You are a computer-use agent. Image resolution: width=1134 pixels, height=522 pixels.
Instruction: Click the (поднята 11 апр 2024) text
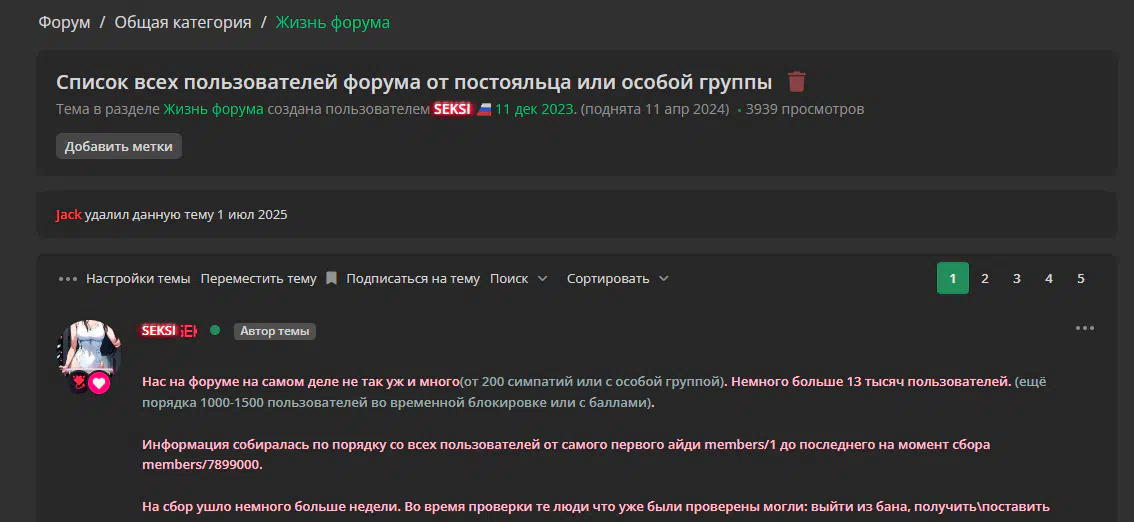(x=655, y=109)
